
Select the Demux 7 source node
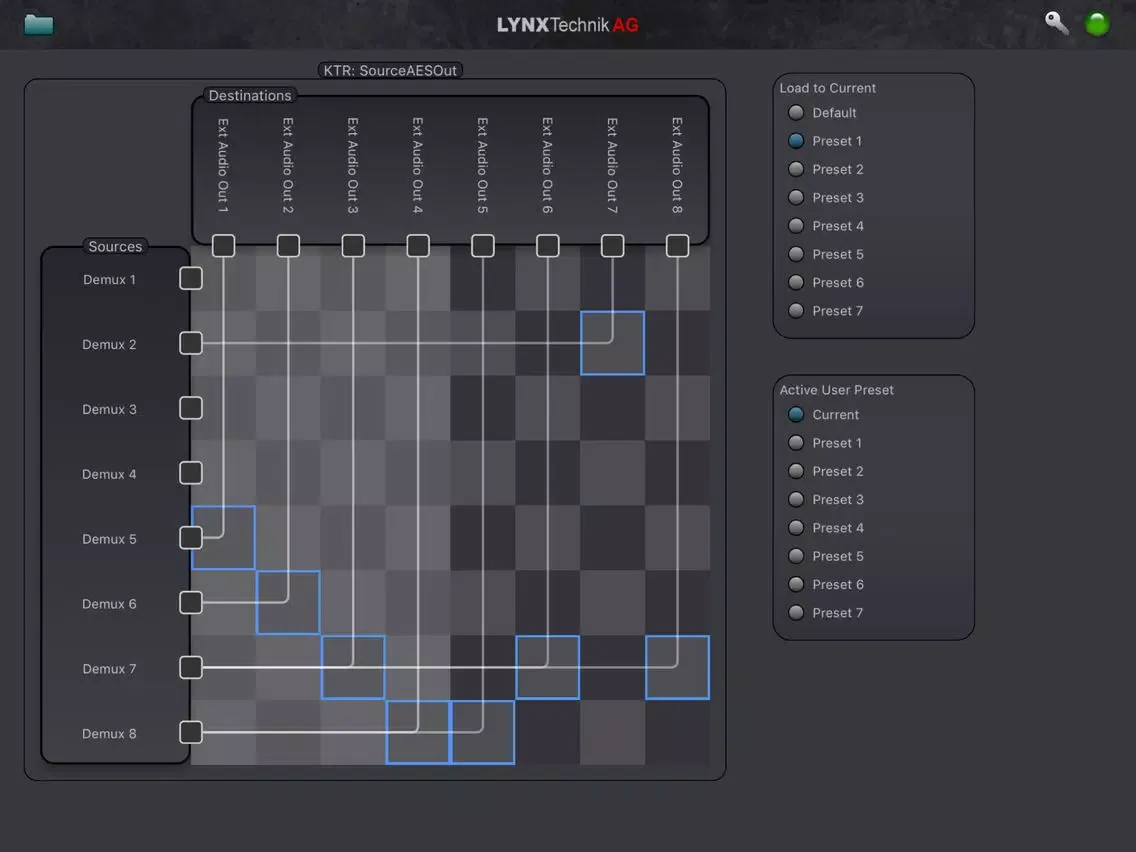[x=191, y=667]
